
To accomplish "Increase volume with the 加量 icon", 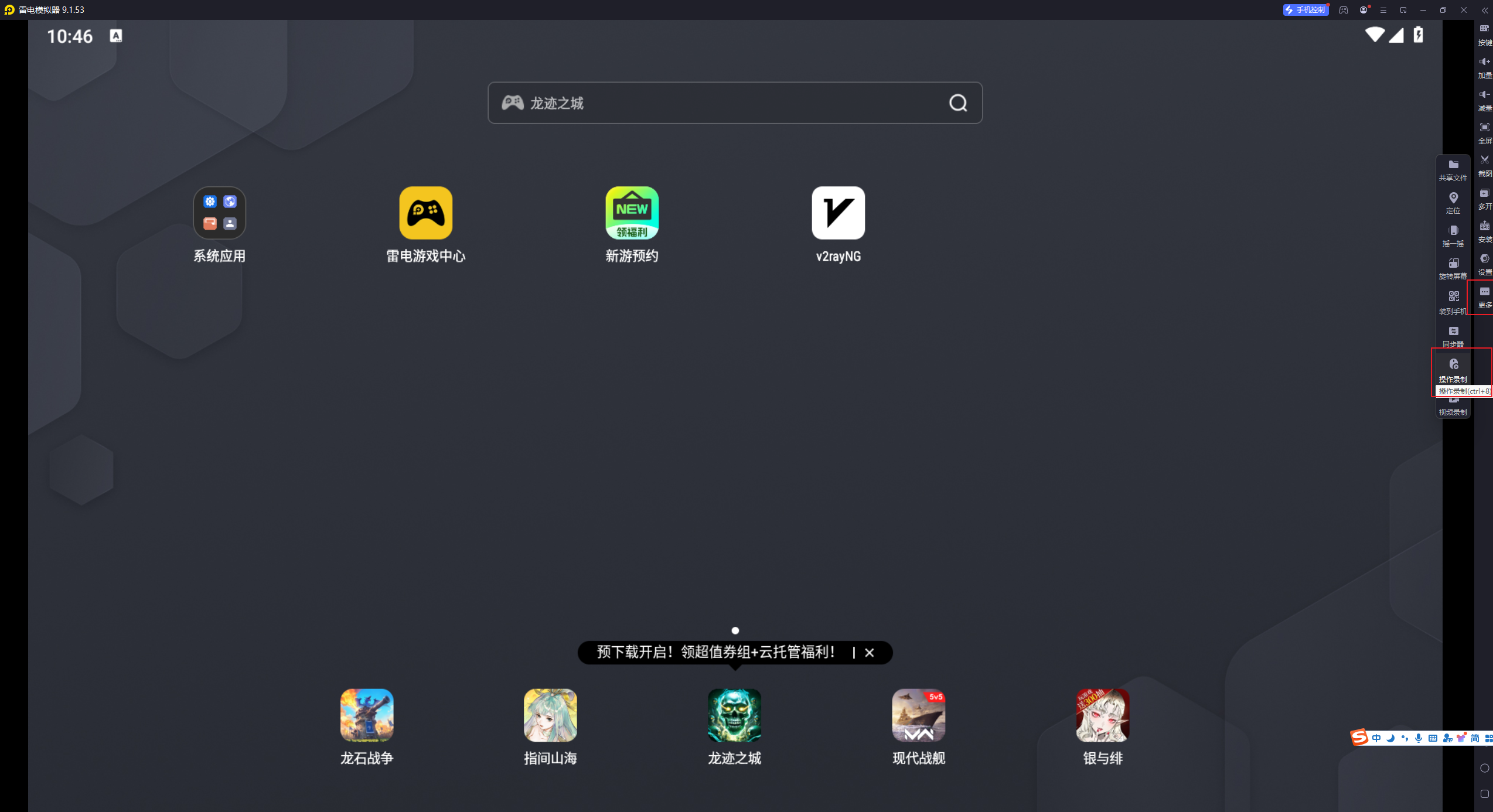I will click(x=1484, y=67).
